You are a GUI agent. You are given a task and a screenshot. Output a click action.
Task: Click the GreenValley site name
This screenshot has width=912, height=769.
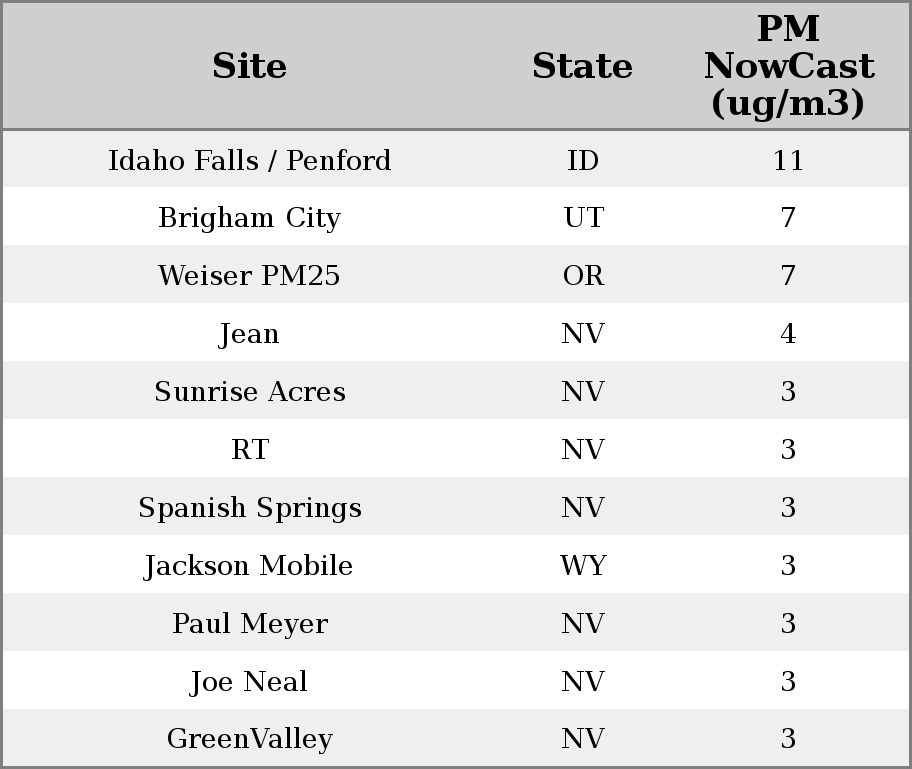coord(249,739)
